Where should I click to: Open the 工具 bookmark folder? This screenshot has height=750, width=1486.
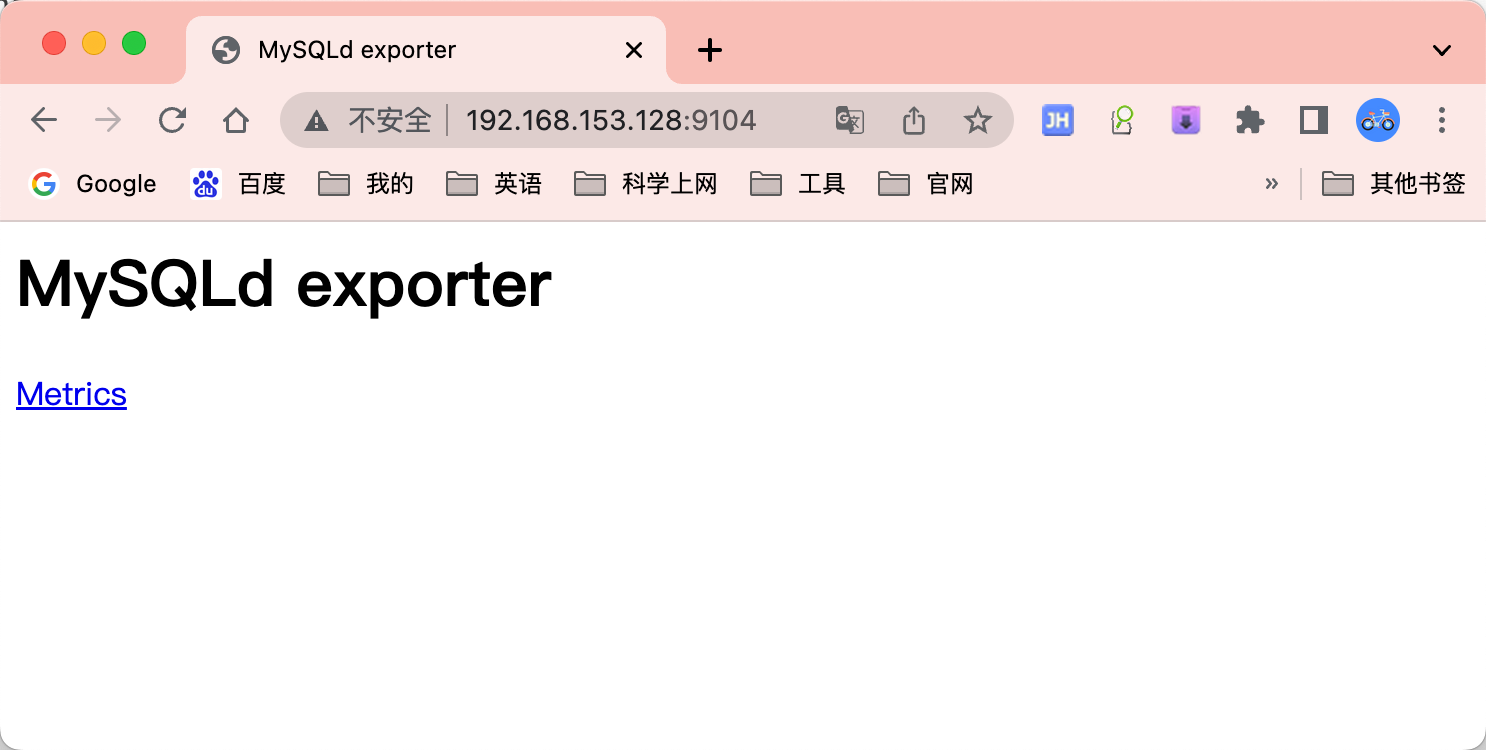pos(798,184)
